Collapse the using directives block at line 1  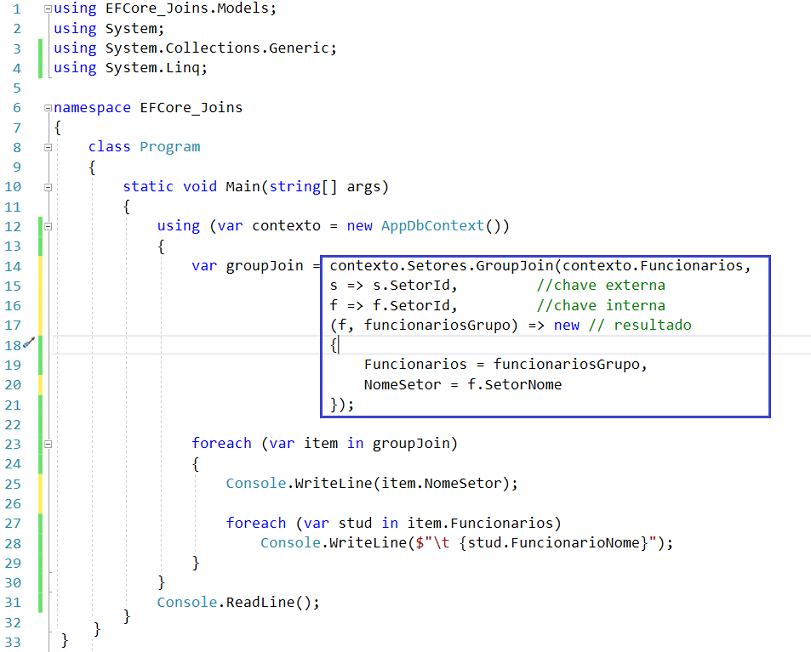[48, 8]
